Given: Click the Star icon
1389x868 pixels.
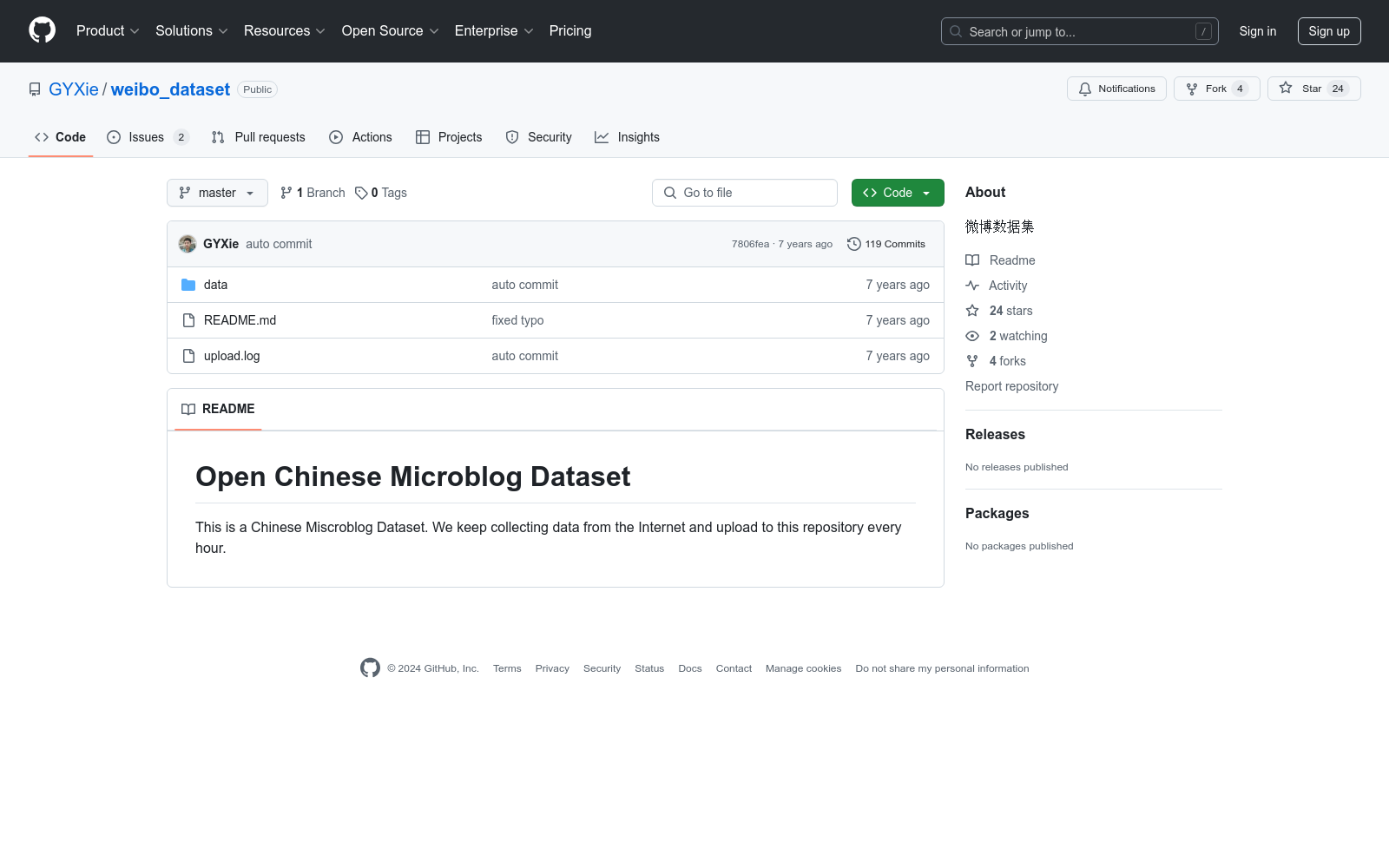Looking at the screenshot, I should (x=1286, y=89).
